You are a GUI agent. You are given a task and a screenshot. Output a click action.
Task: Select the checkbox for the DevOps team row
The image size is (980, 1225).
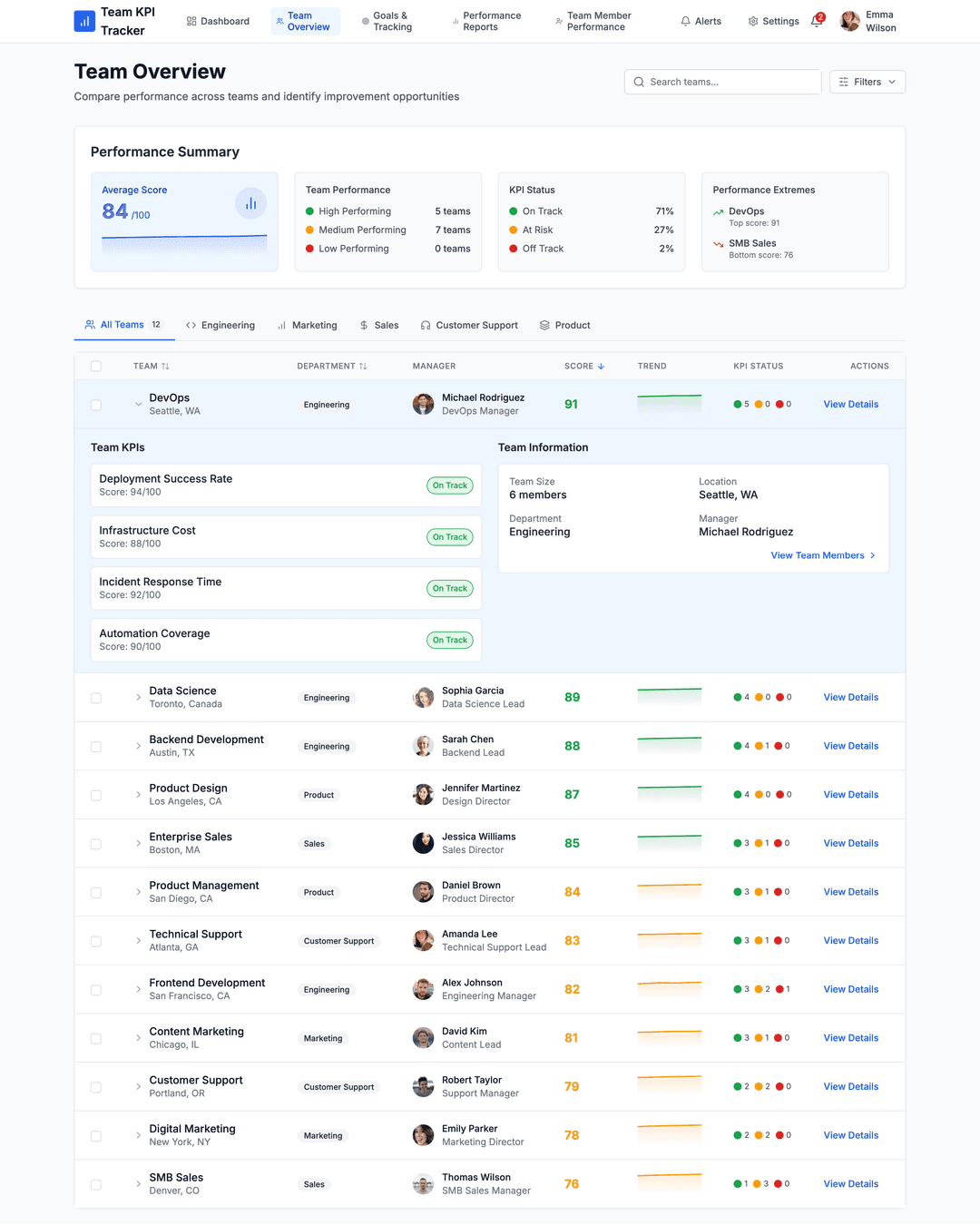pos(95,405)
